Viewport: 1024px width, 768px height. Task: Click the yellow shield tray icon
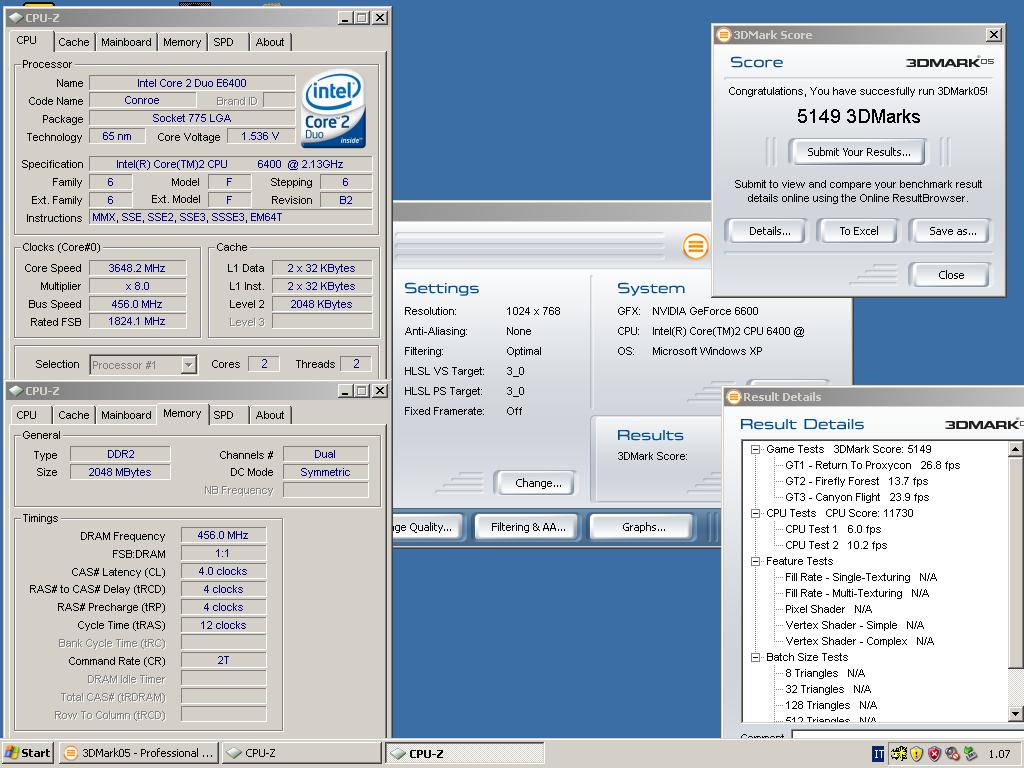[x=916, y=754]
